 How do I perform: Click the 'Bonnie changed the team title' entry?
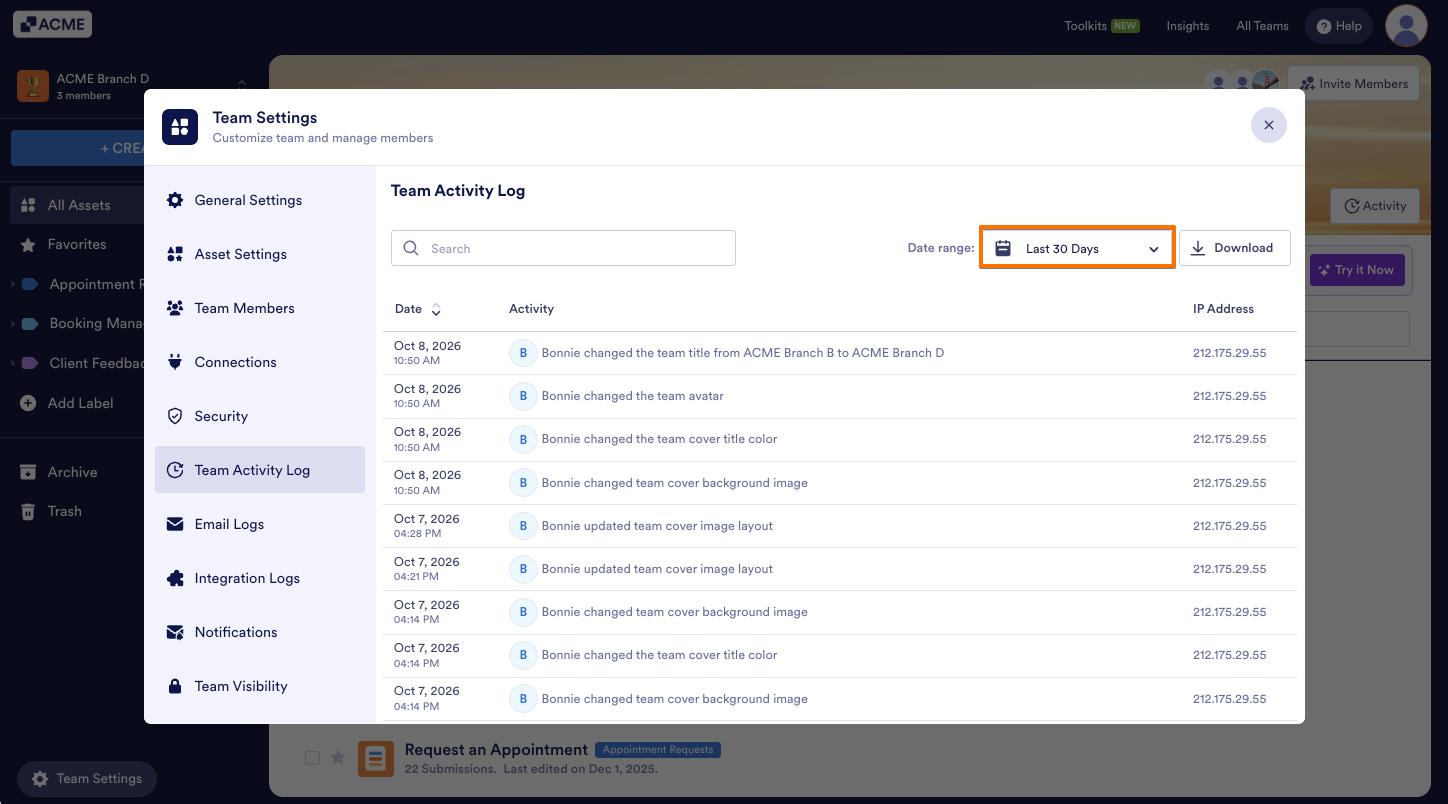[x=743, y=353]
